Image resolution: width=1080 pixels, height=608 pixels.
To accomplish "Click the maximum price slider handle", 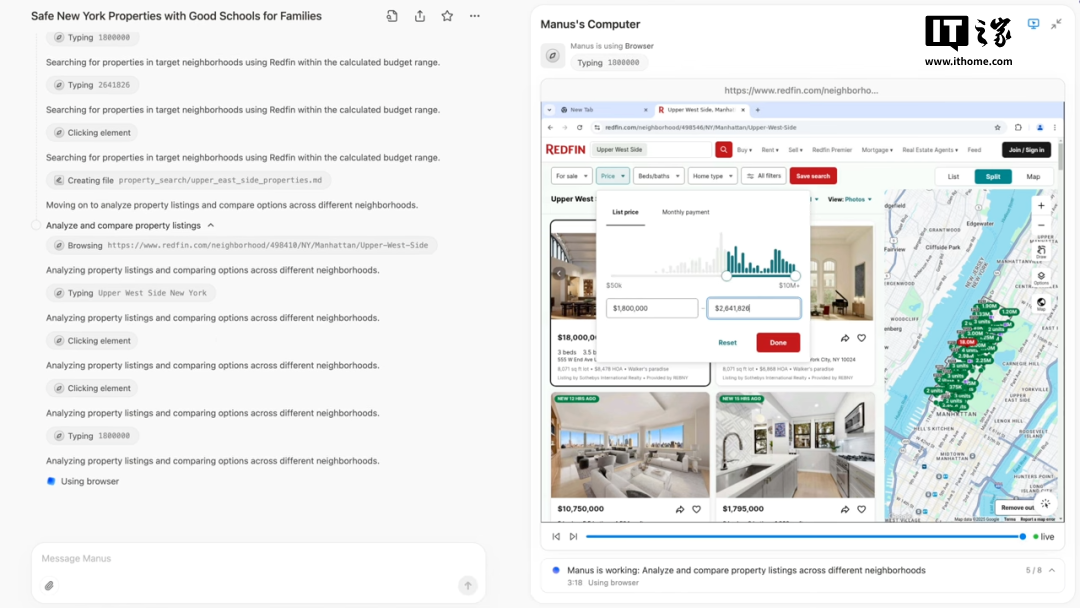I will [795, 276].
